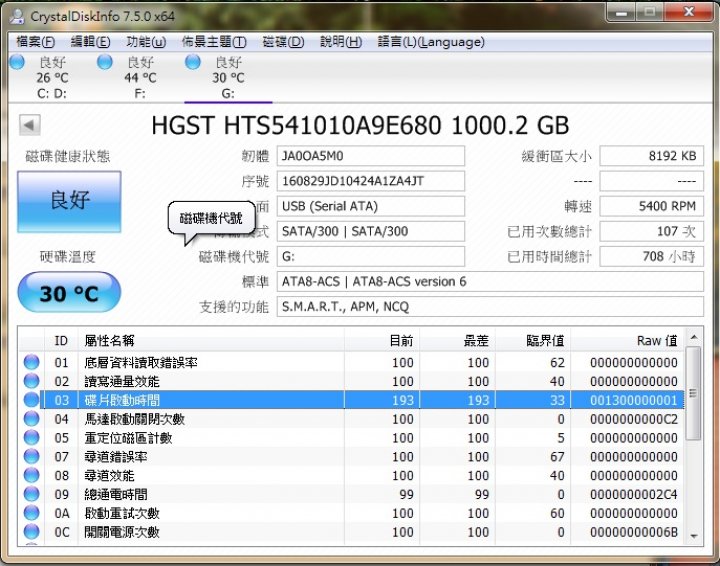This screenshot has height=566, width=720.
Task: Click the buffer size field 8192 KB
Action: click(x=652, y=156)
